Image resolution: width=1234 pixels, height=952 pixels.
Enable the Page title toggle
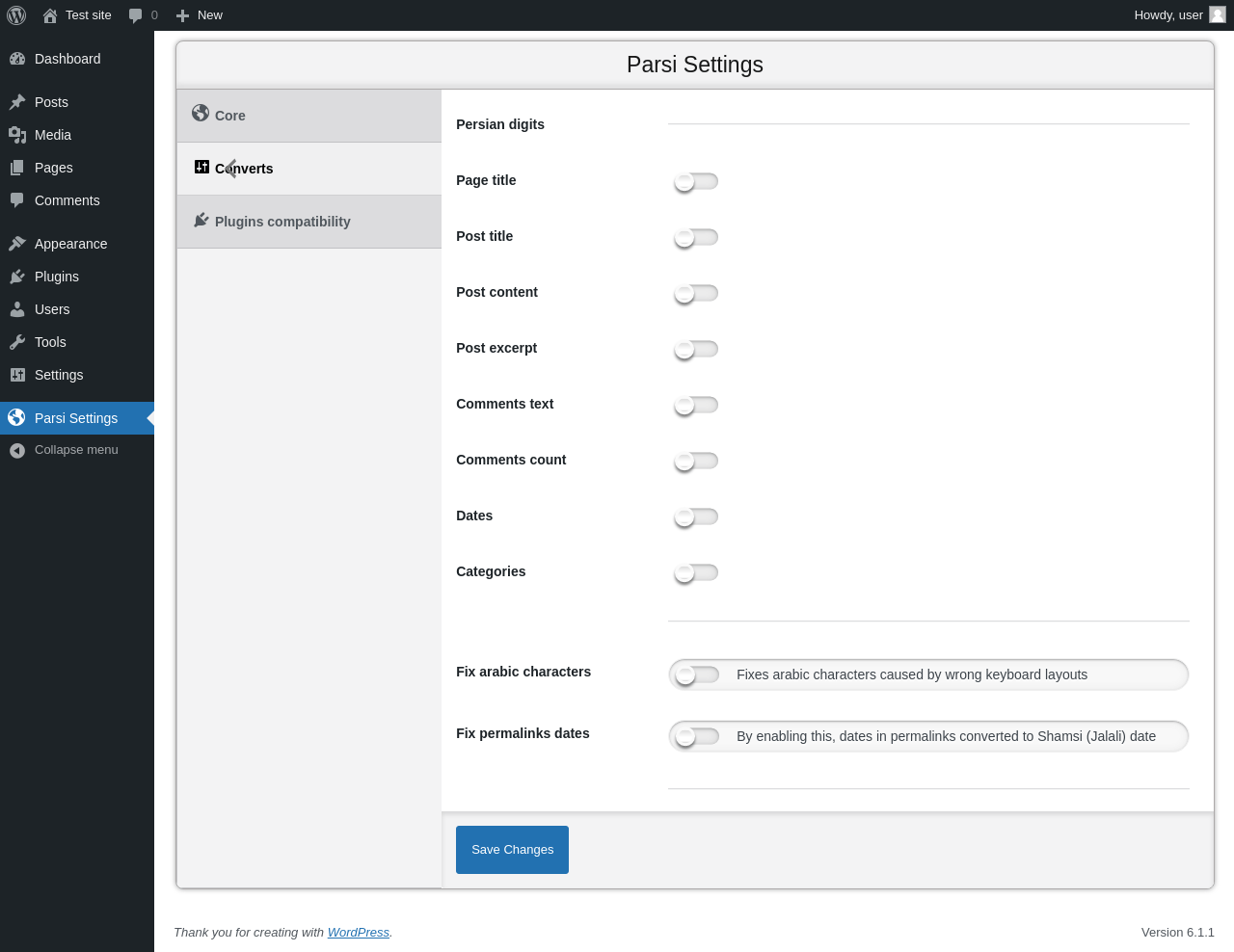[x=696, y=181]
